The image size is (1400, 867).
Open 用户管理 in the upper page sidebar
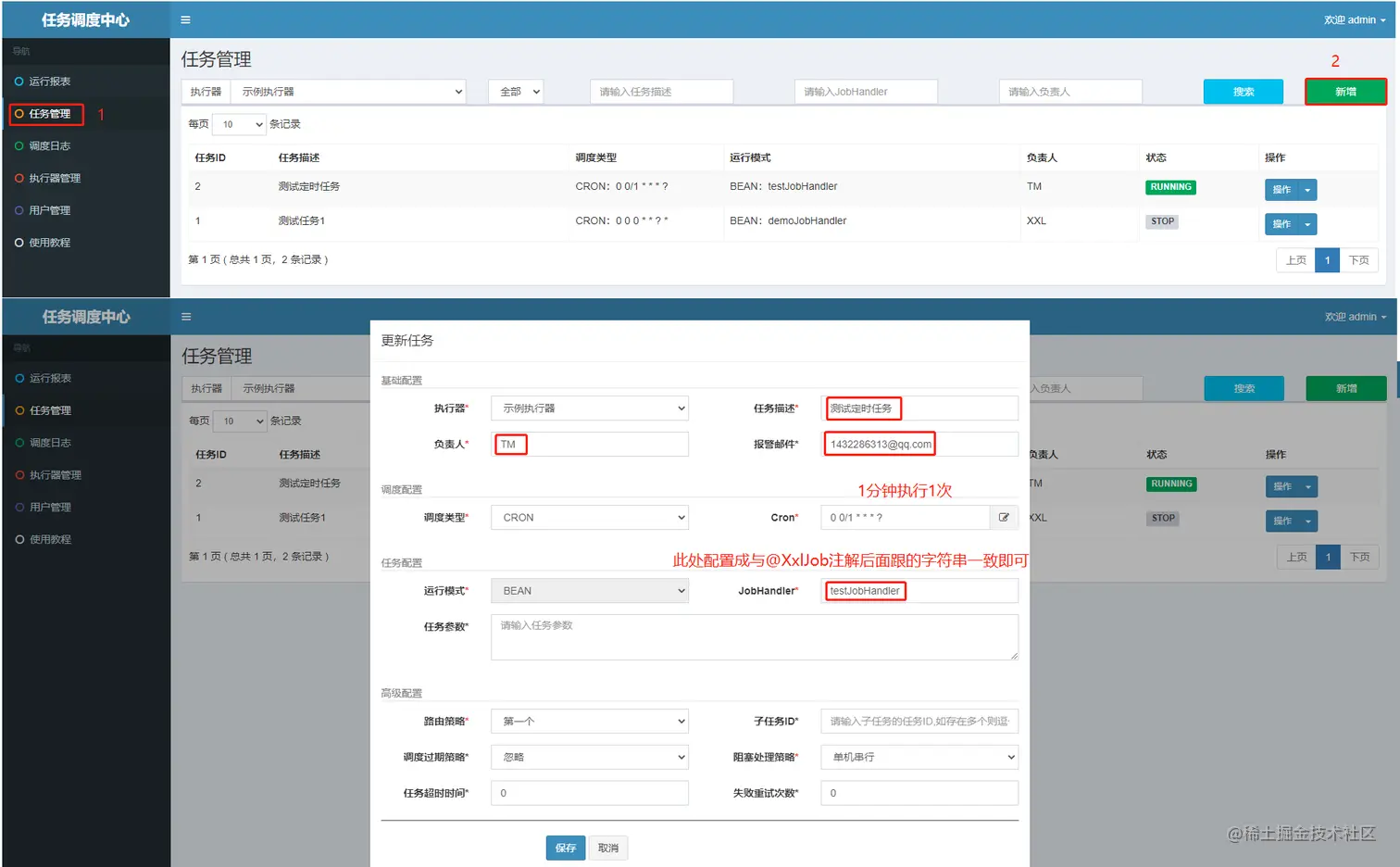pyautogui.click(x=50, y=210)
